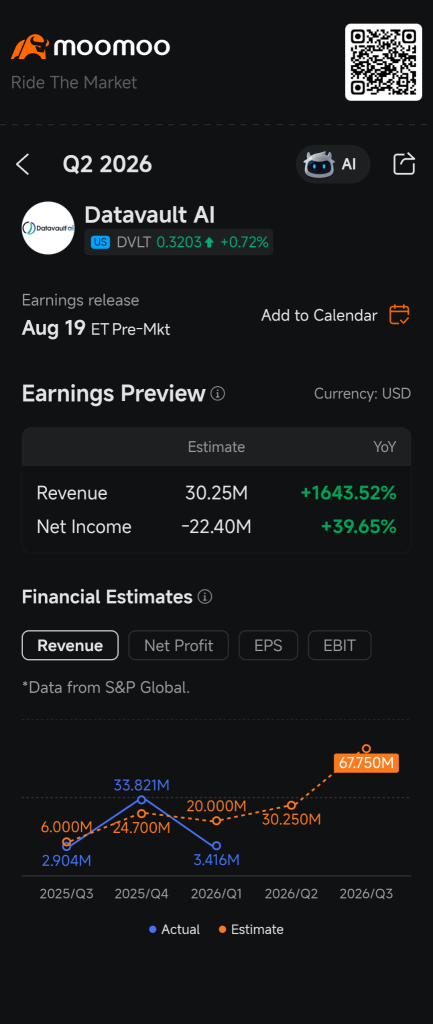Switch to the EBIT tab
Image resolution: width=433 pixels, height=1024 pixels.
(340, 645)
